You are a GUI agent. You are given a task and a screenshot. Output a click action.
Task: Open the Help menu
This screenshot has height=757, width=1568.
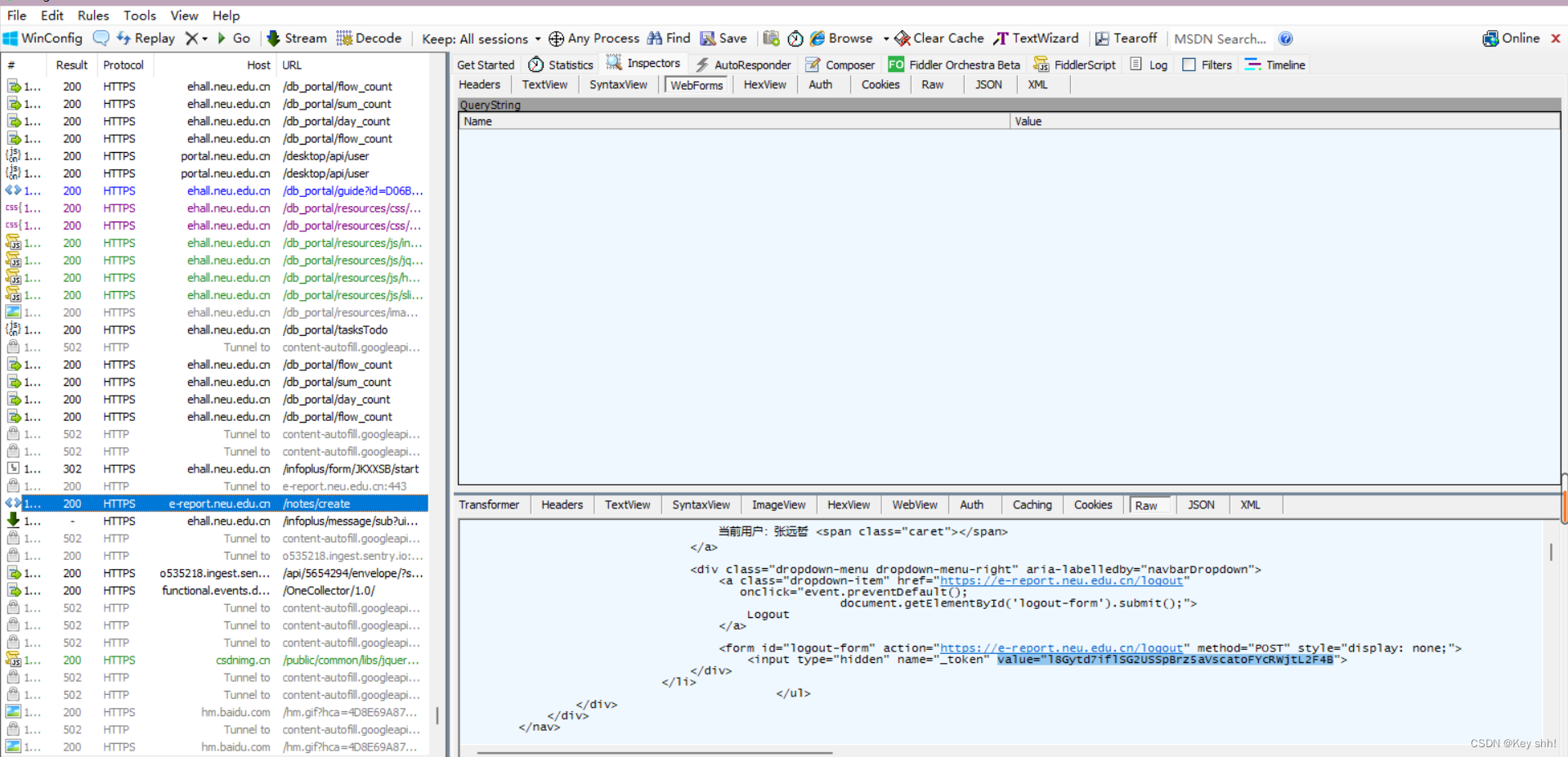pyautogui.click(x=226, y=16)
